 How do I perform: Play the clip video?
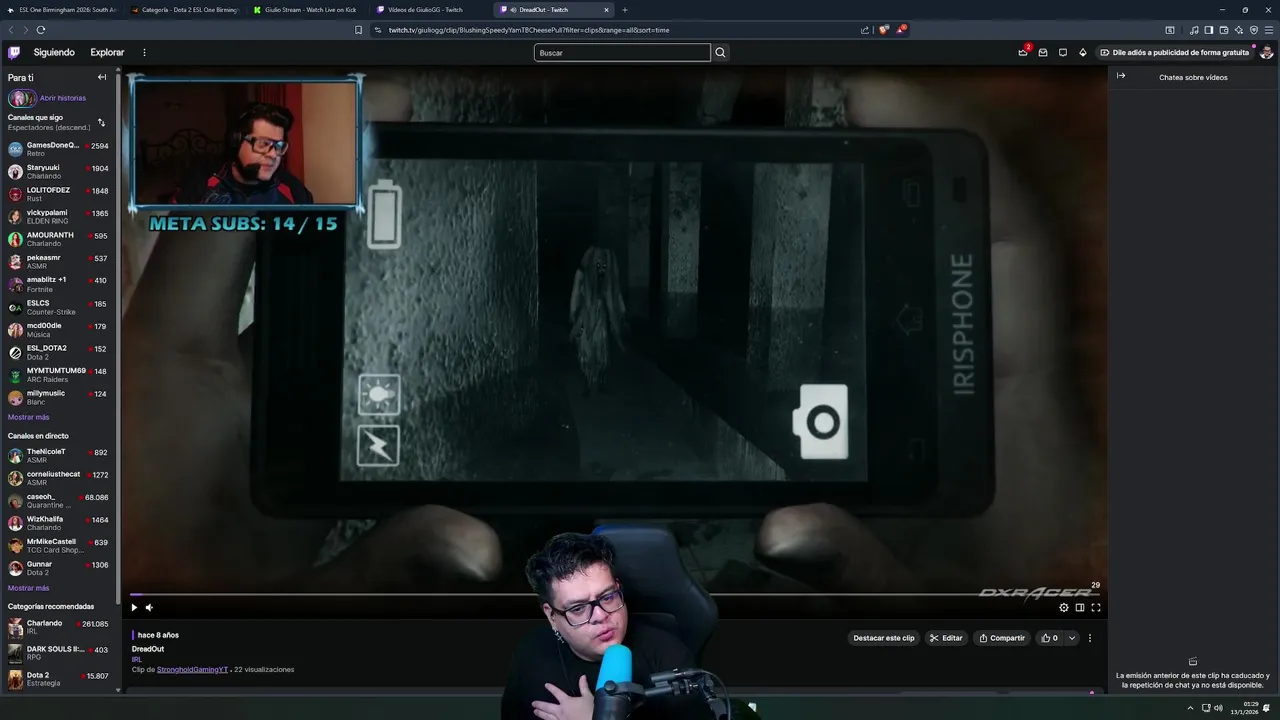pos(134,607)
